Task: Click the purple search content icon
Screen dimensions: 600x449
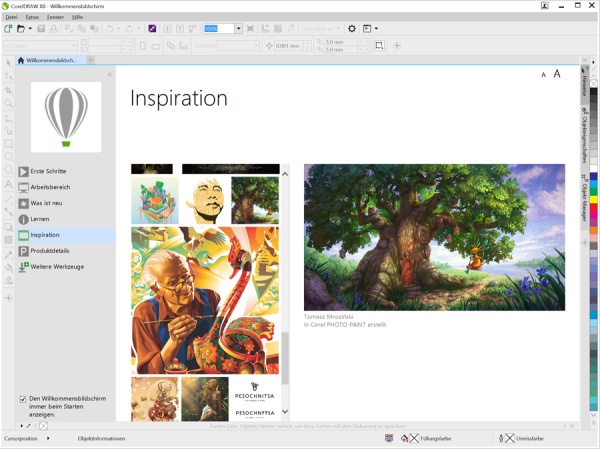Action: point(152,28)
